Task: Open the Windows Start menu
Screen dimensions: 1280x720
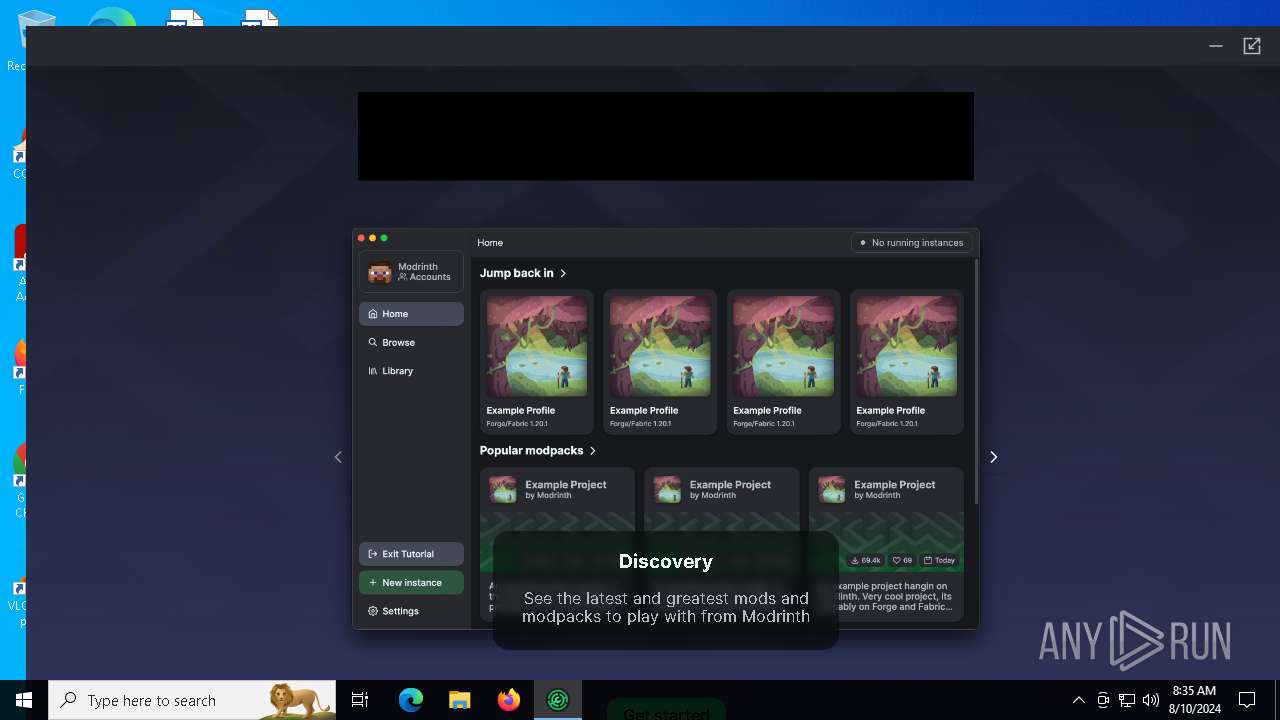Action: (x=24, y=700)
